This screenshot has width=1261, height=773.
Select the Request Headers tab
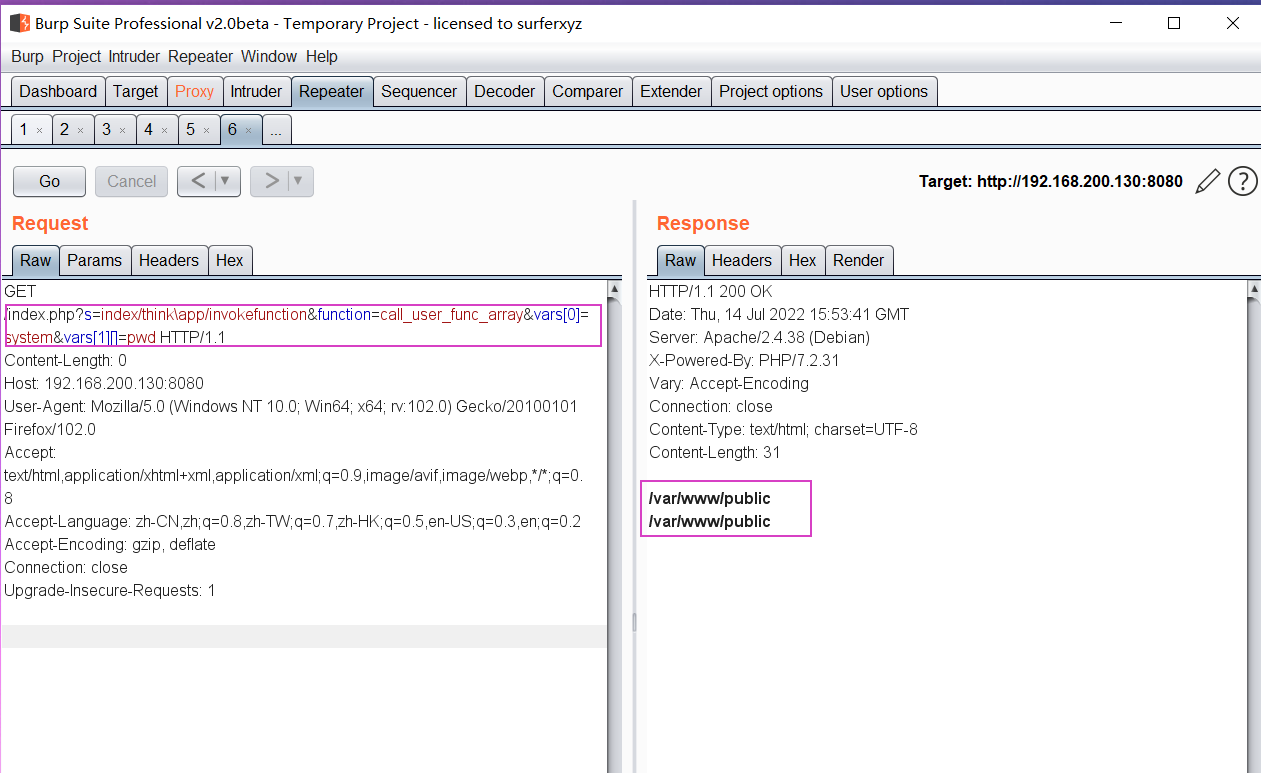pos(169,260)
